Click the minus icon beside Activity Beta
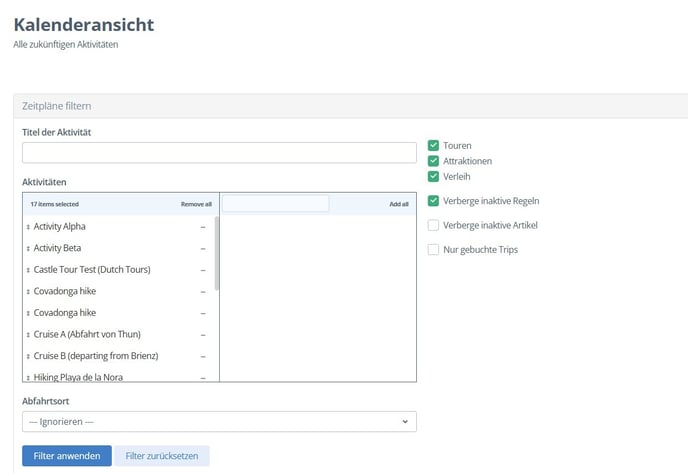The height and width of the screenshot is (473, 688). 203,248
